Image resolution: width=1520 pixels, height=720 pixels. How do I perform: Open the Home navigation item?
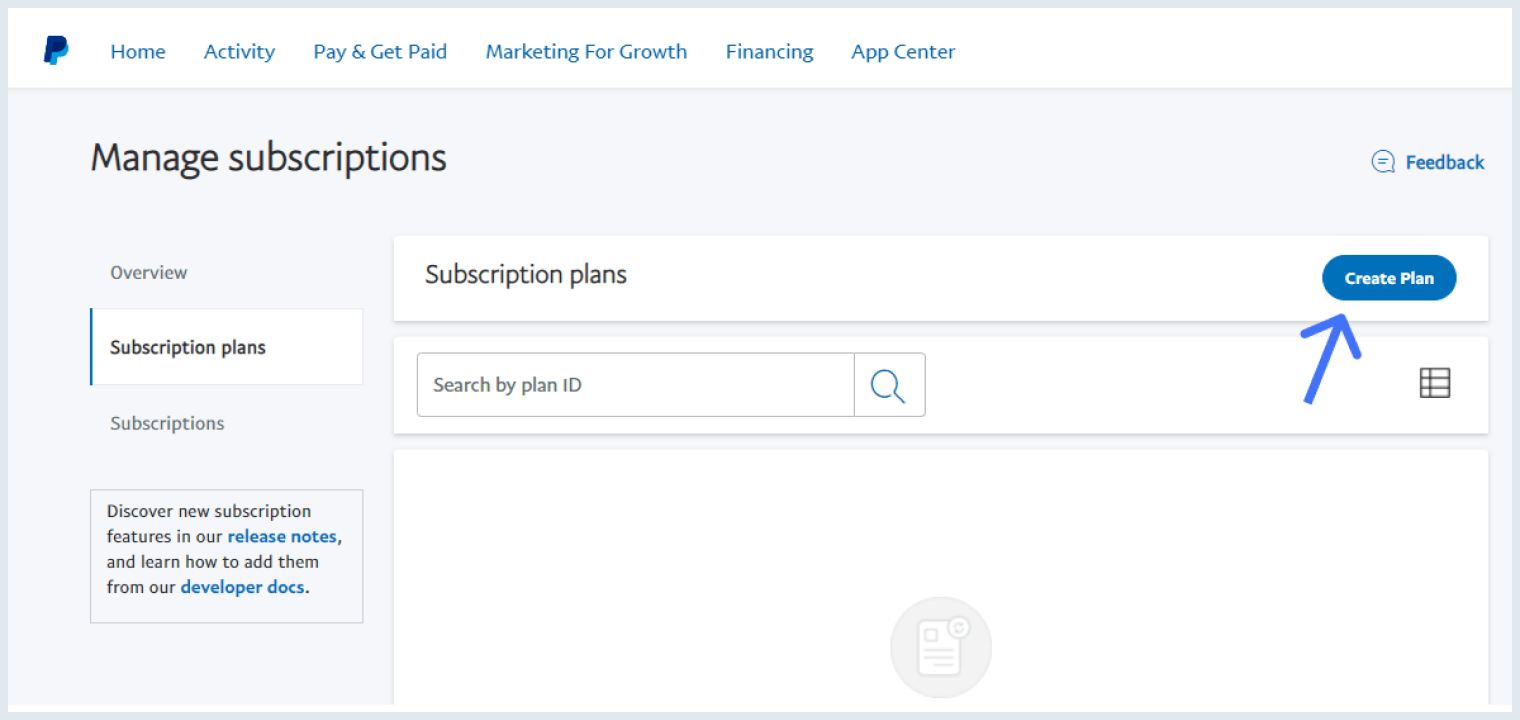pyautogui.click(x=137, y=51)
